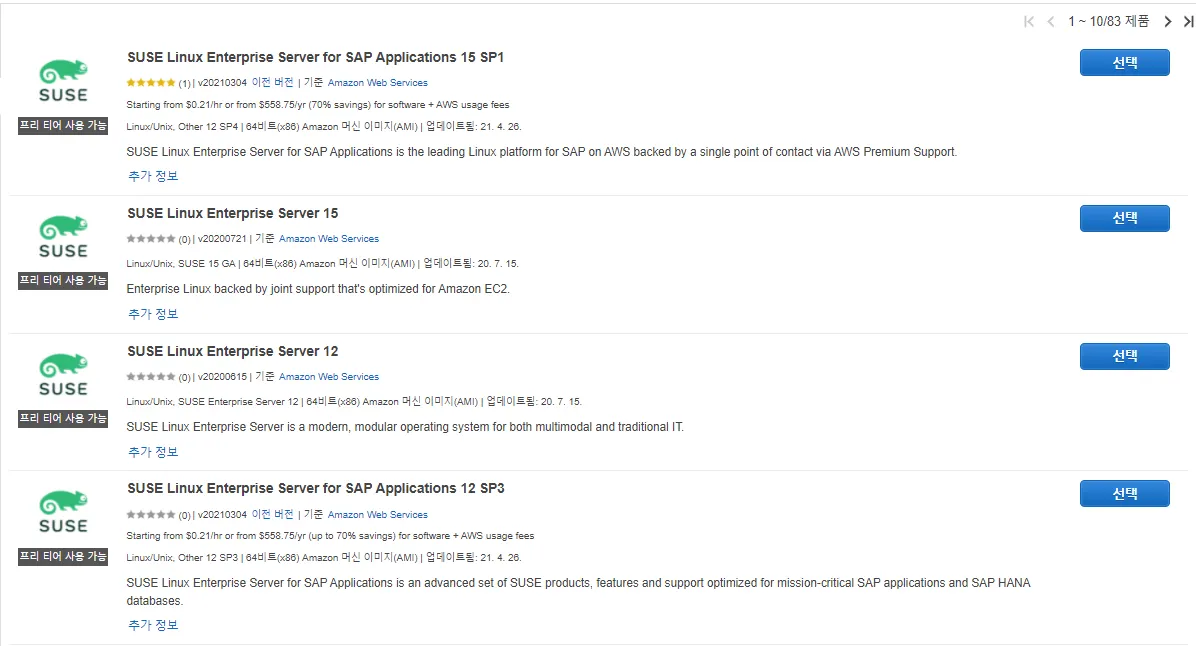The width and height of the screenshot is (1196, 646).
Task: Click title SUSE Linux Enterprise Server 15
Action: click(x=233, y=214)
